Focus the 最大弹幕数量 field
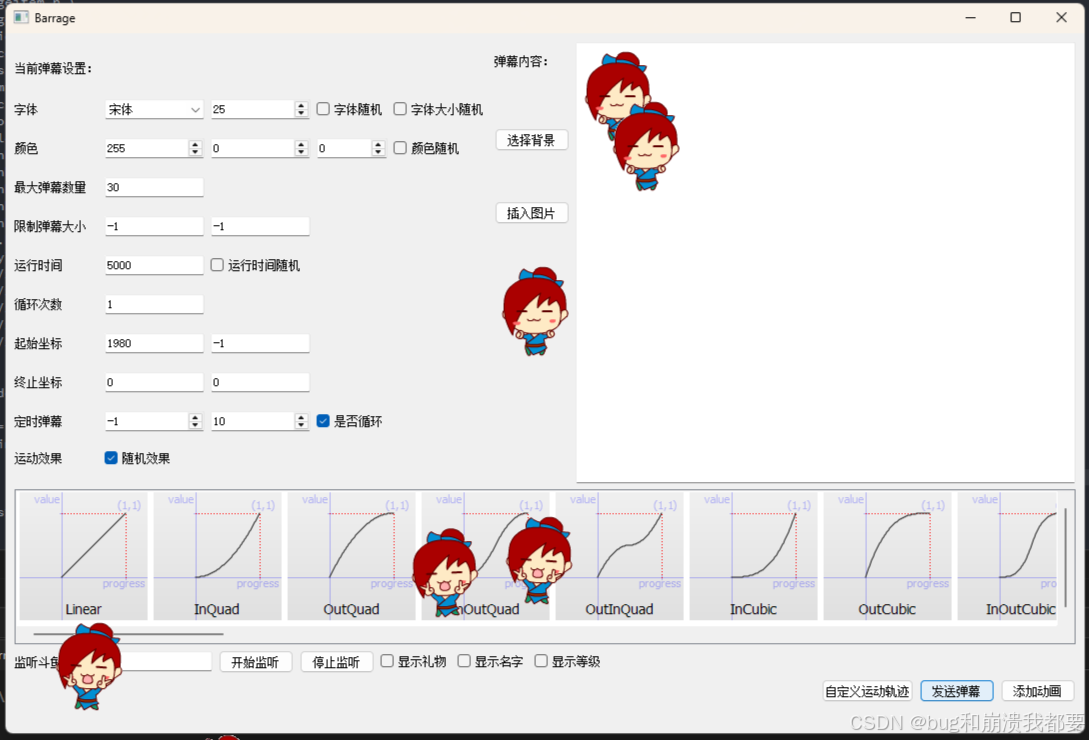 tap(154, 187)
